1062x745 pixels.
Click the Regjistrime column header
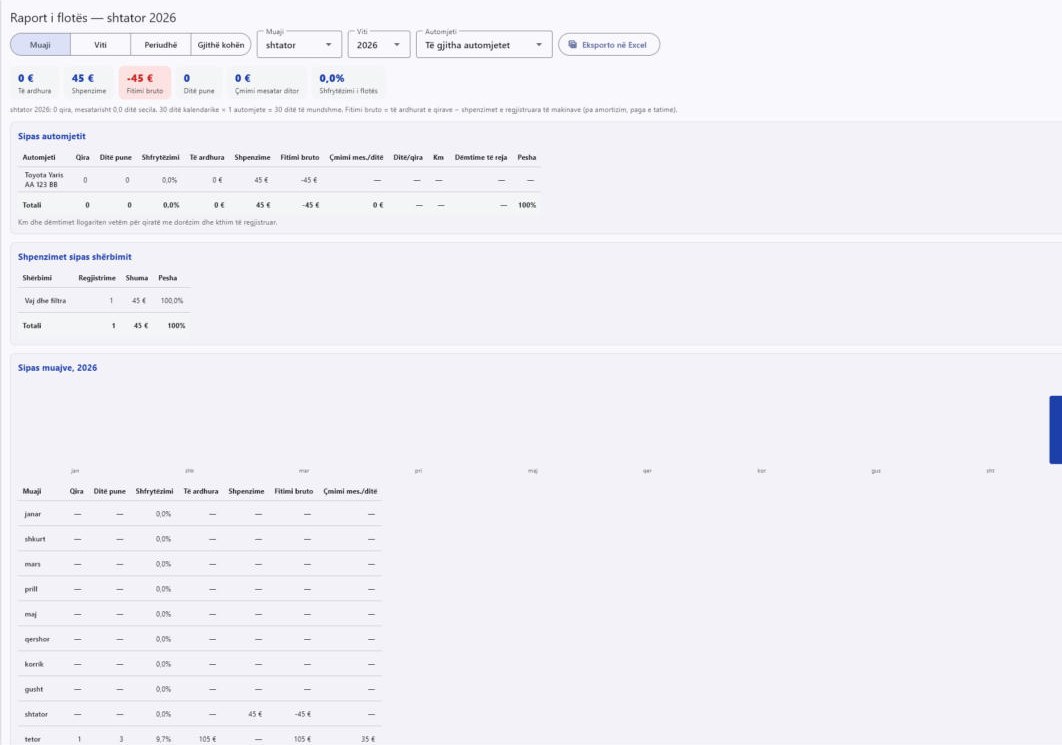(x=97, y=278)
